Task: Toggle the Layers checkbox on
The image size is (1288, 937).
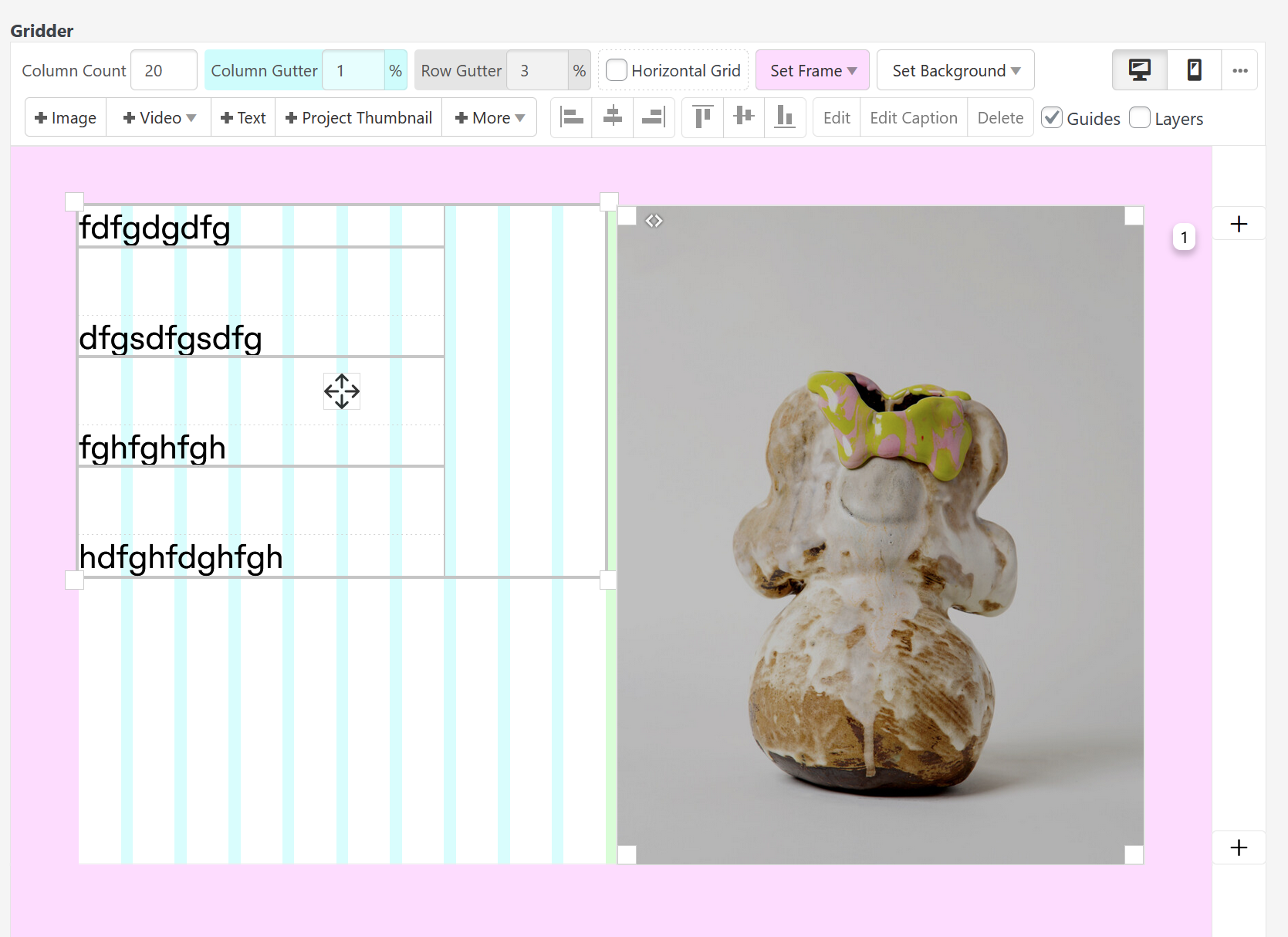Action: pos(1140,118)
